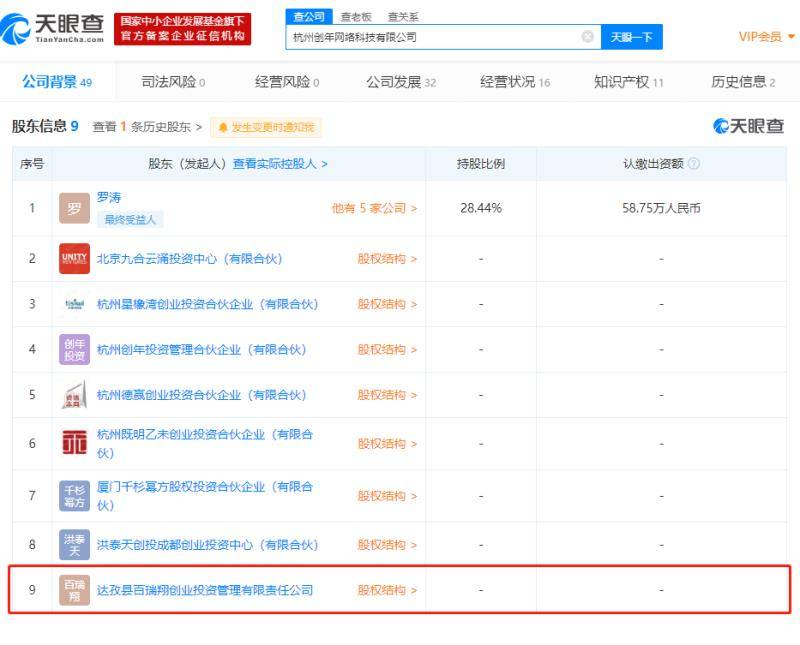Viewport: 800px width, 645px height.
Task: Open the 司法风险 tab
Action: (x=173, y=82)
